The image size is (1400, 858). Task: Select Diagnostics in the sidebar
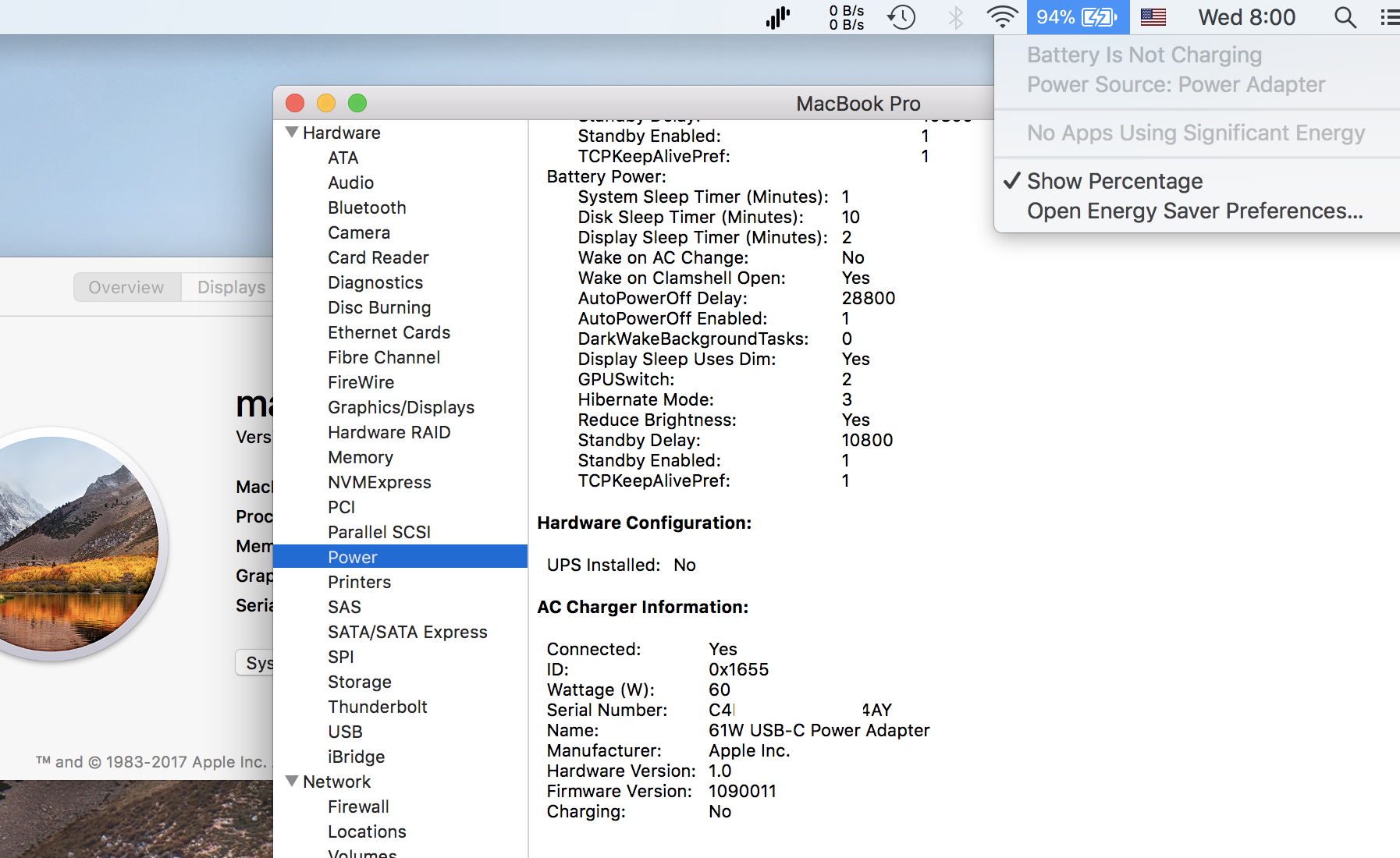375,282
